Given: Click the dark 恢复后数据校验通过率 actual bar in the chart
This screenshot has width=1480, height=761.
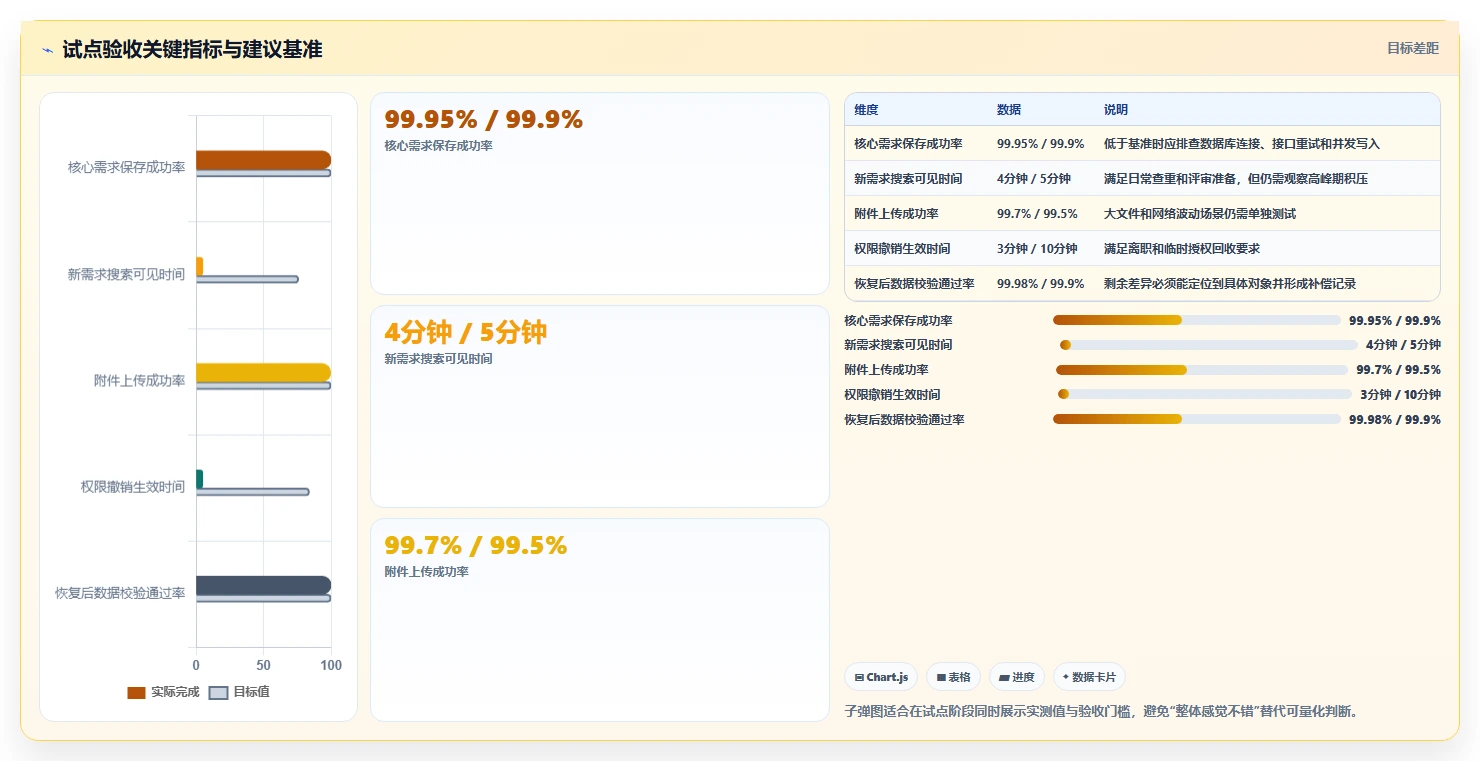Looking at the screenshot, I should [263, 585].
